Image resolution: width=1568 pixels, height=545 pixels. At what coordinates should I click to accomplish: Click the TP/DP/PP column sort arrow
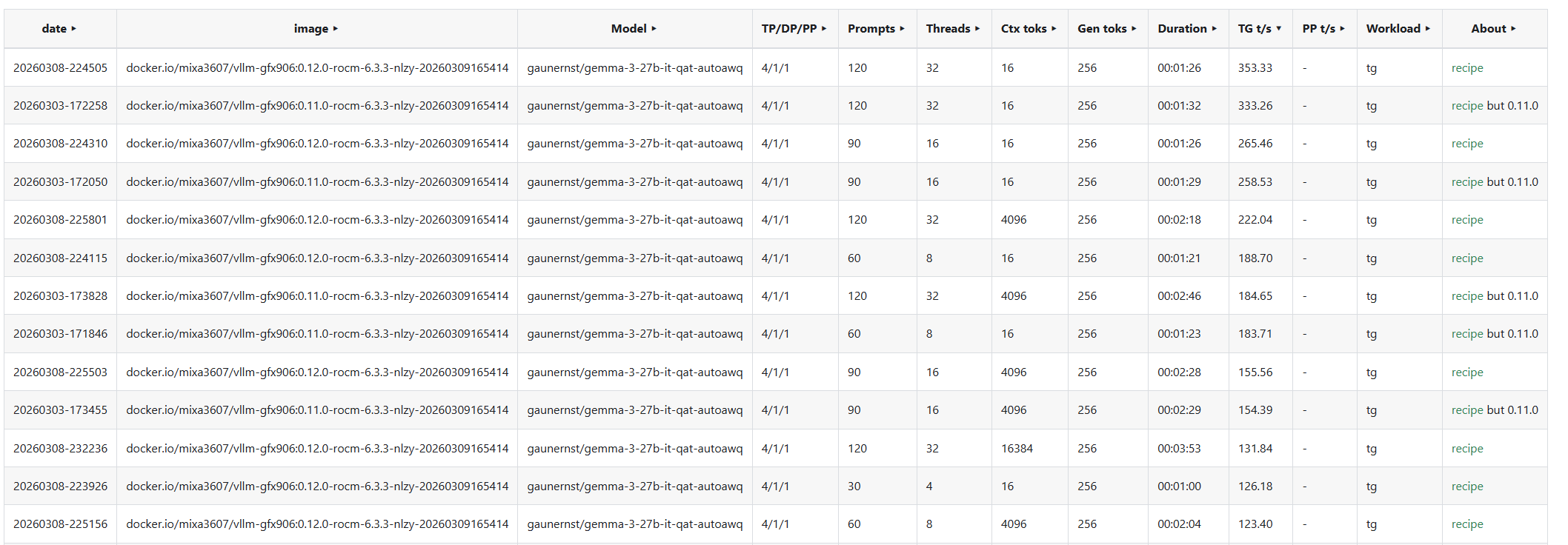tap(824, 29)
